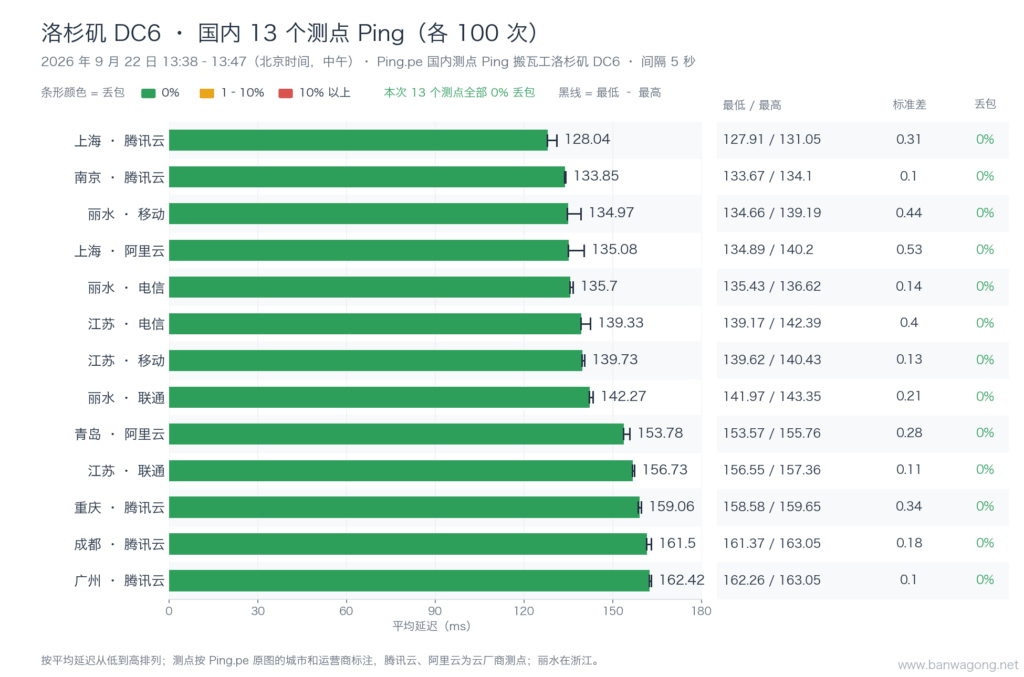Screen dimensions: 1024x677
Task: Click the red 10% 以上 legend swatch
Action: click(285, 93)
